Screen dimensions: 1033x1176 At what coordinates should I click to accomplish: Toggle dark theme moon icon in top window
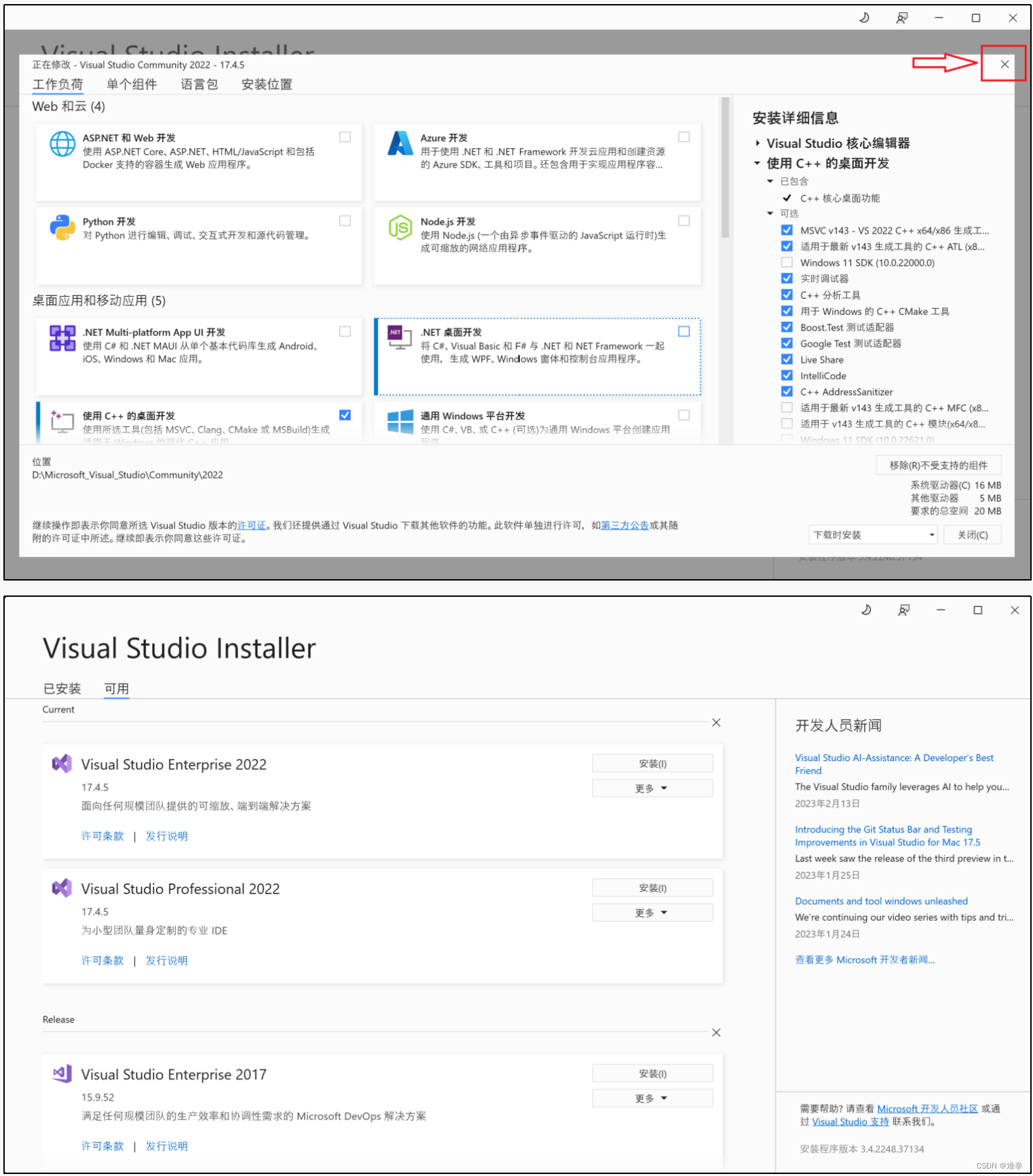pos(864,18)
